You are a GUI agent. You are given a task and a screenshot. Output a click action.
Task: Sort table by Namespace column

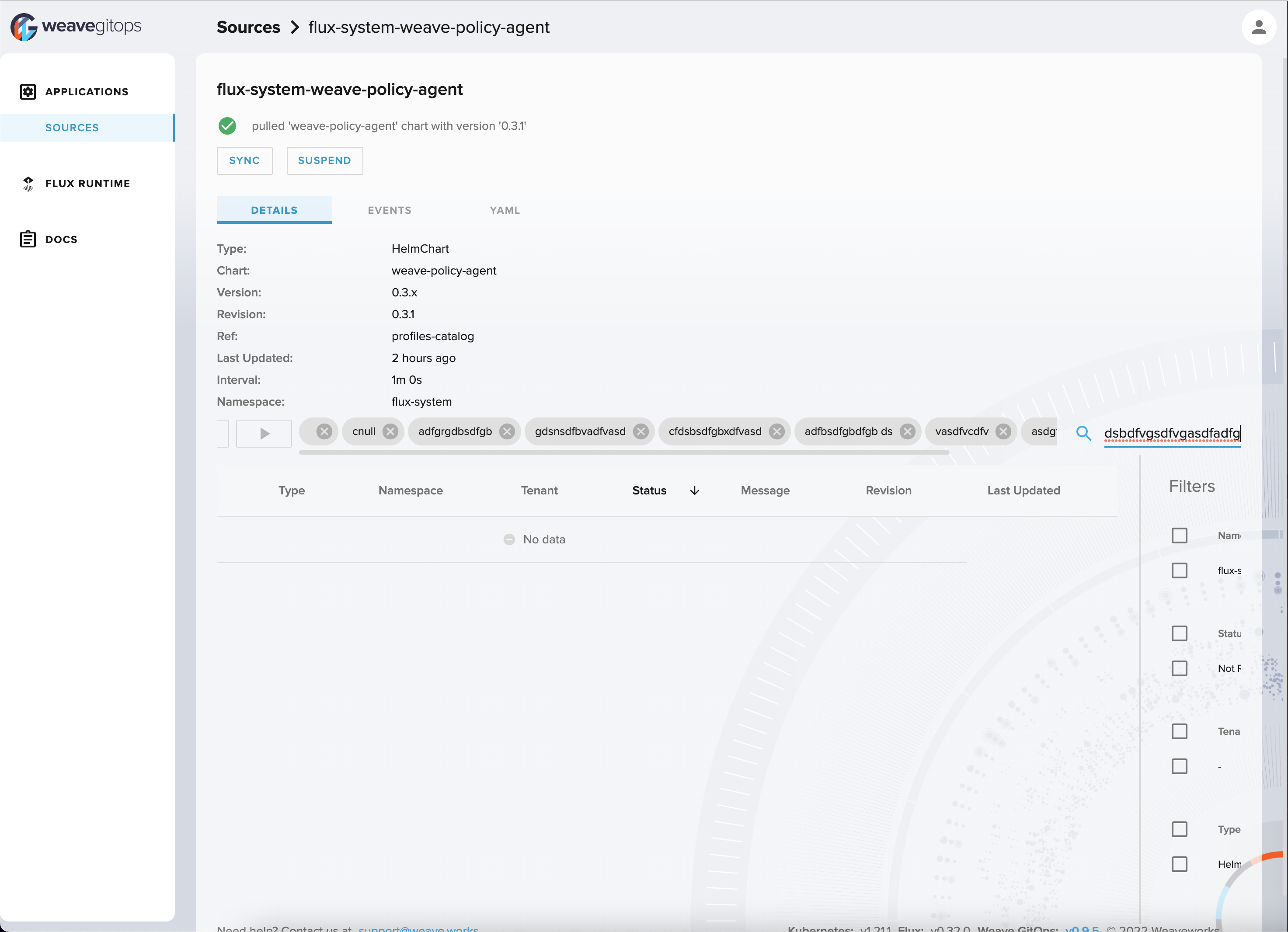point(411,491)
